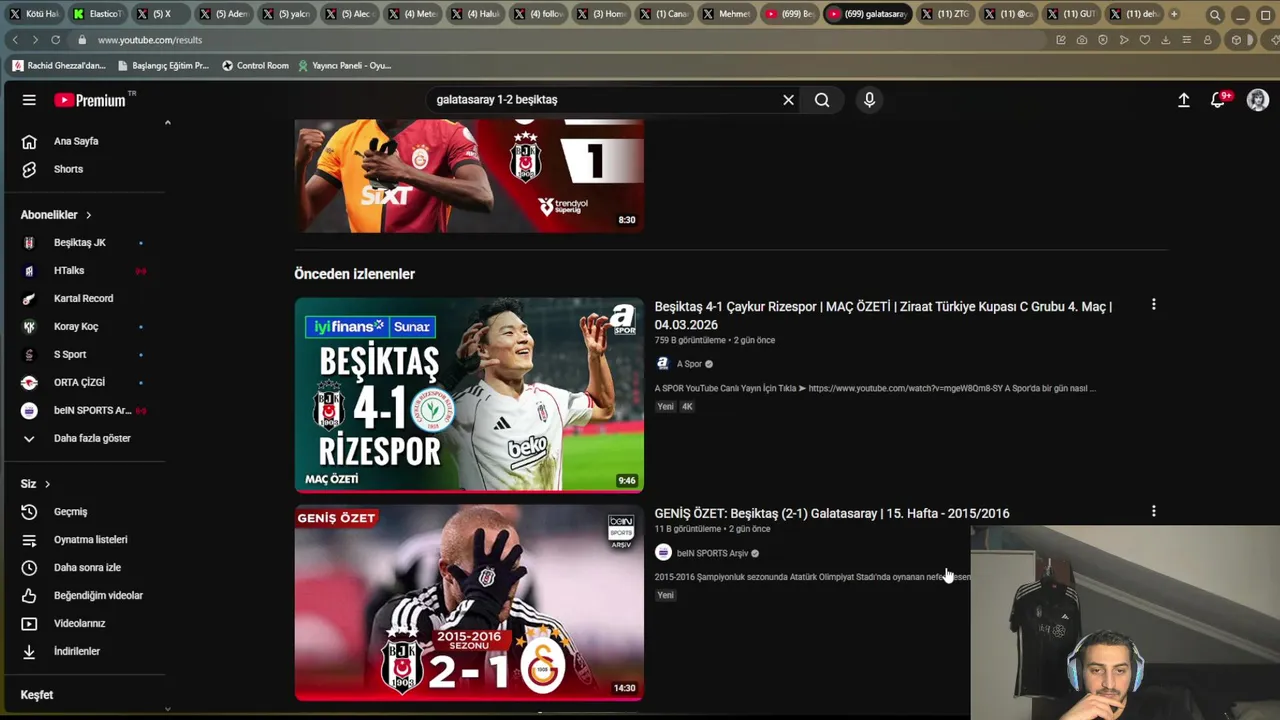Click the 2015-2016 Sezonu 2-1 thumbnail
Screen dimensions: 1280x720
click(x=469, y=602)
